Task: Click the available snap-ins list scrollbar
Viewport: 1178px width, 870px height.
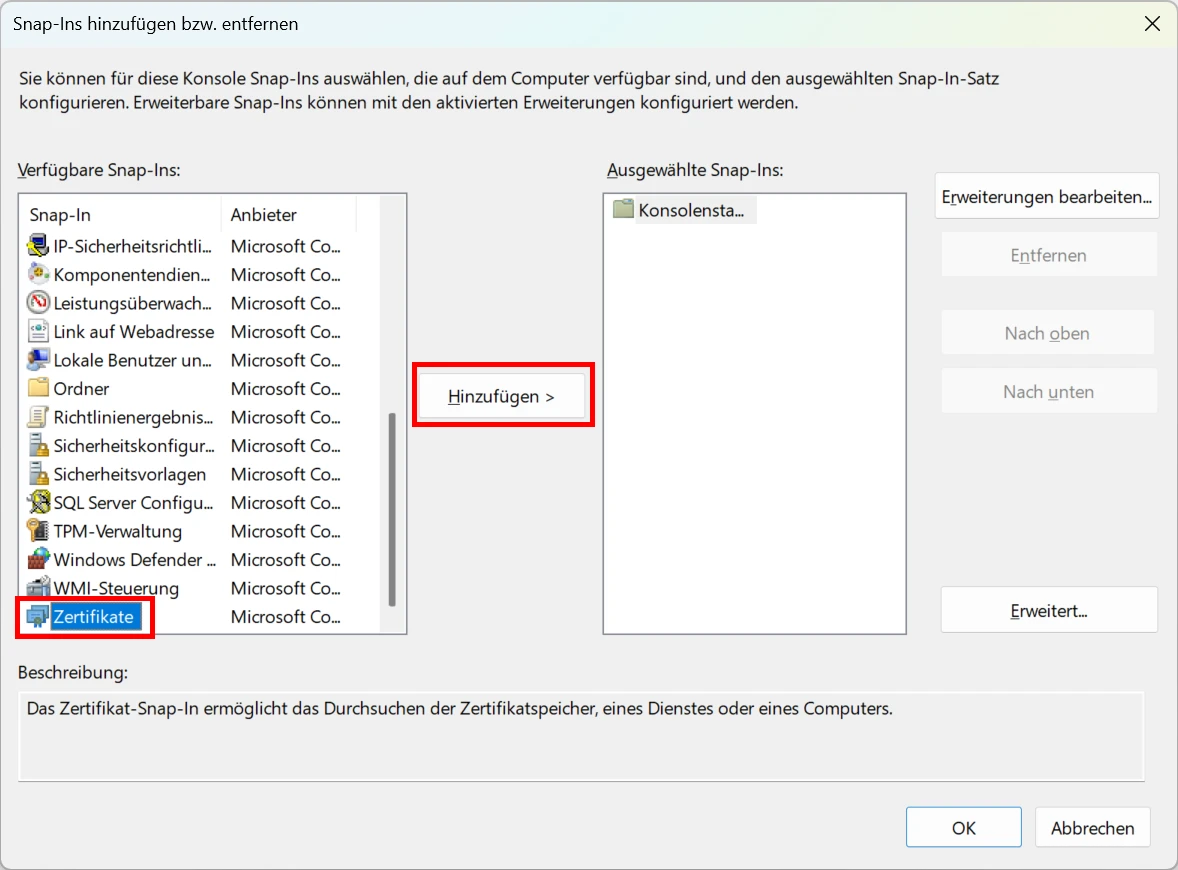Action: coord(392,510)
